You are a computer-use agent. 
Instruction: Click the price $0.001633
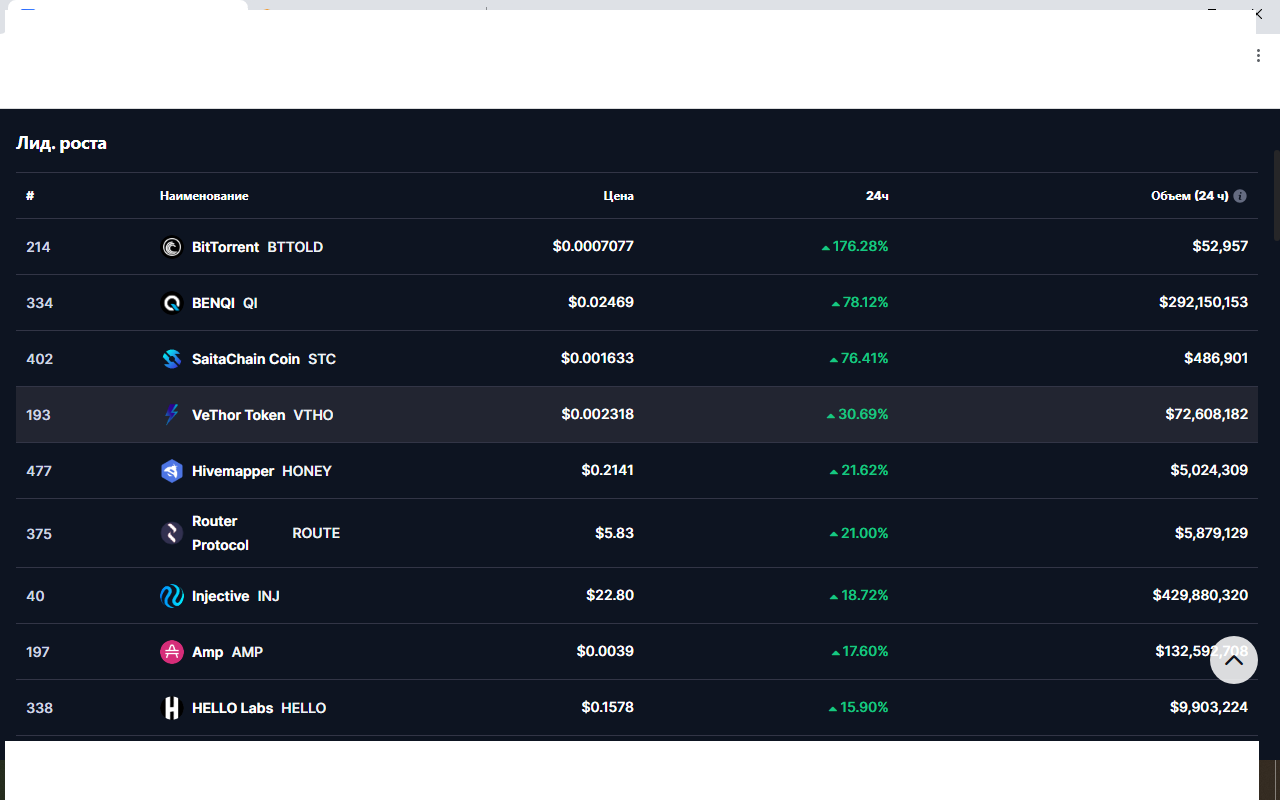point(597,358)
